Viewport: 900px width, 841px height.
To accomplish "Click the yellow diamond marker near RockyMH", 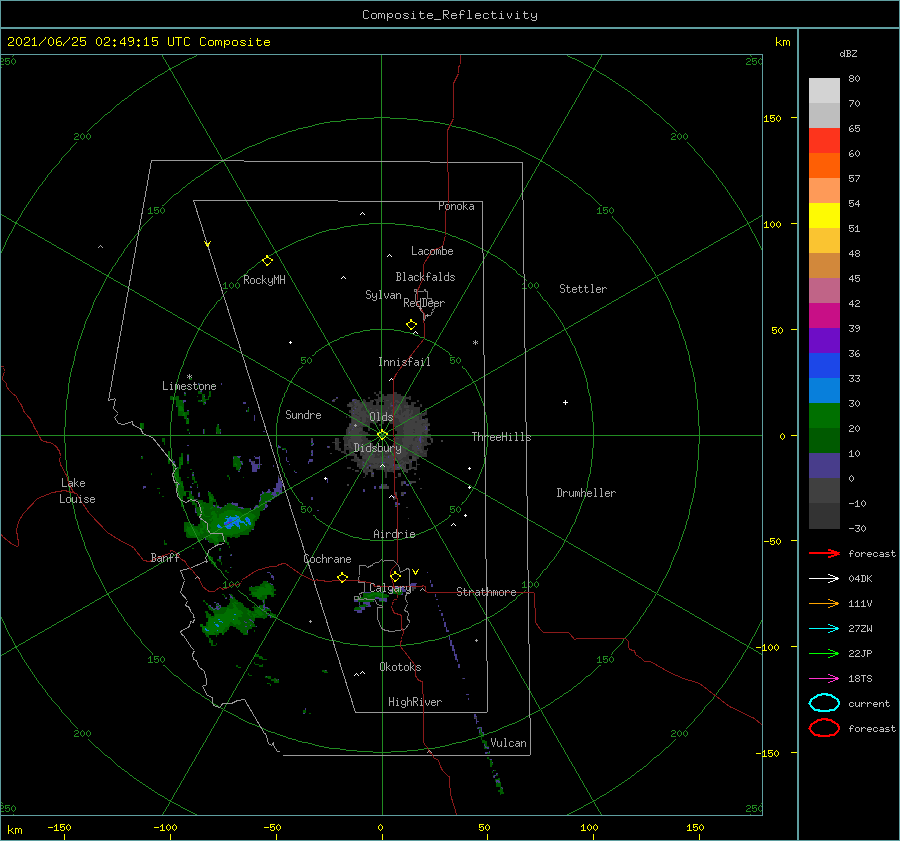I will [x=267, y=261].
